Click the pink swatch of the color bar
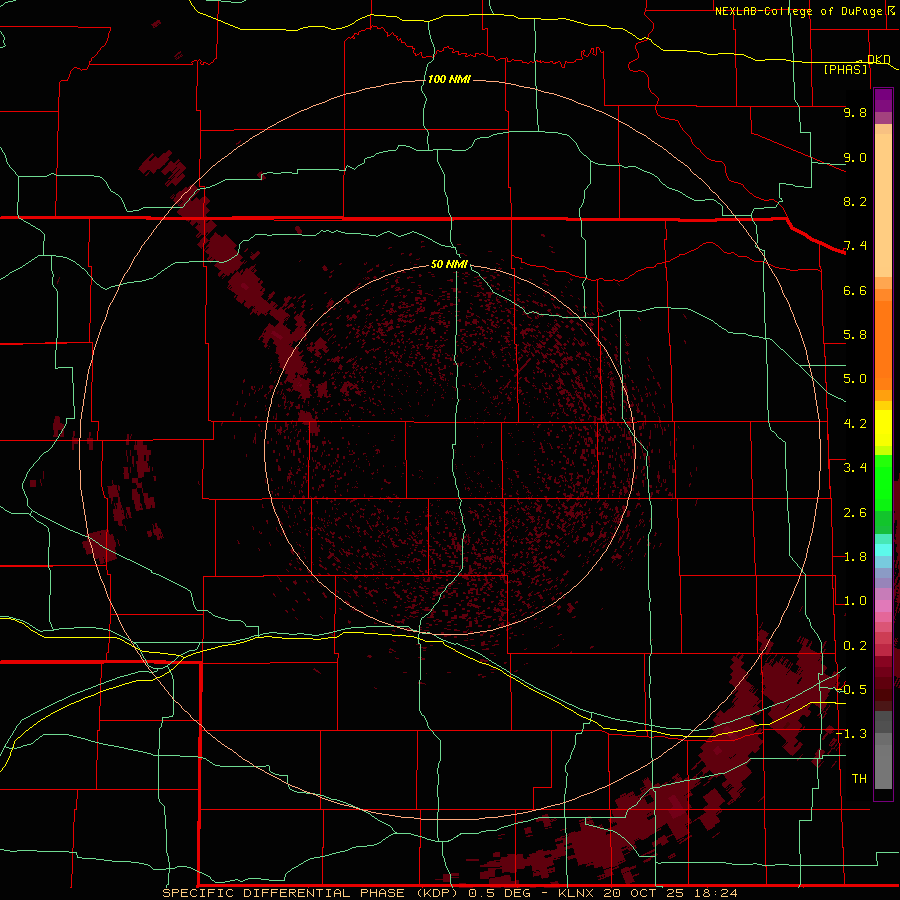Screen dimensions: 900x900 [883, 606]
